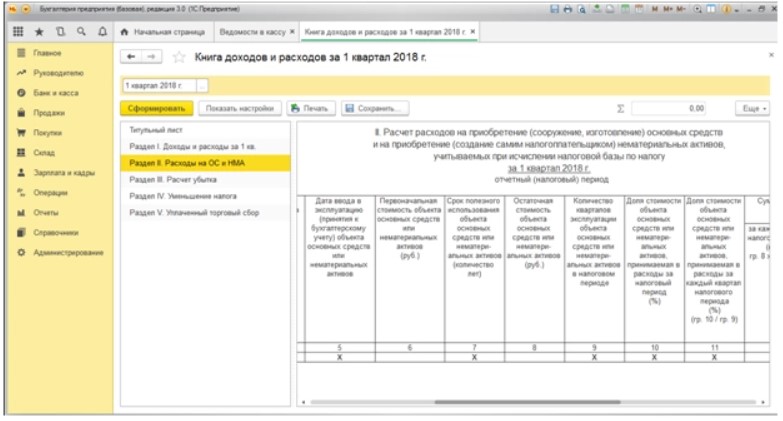Open the notifications bell icon
This screenshot has height=421, width=783.
pyautogui.click(x=102, y=32)
